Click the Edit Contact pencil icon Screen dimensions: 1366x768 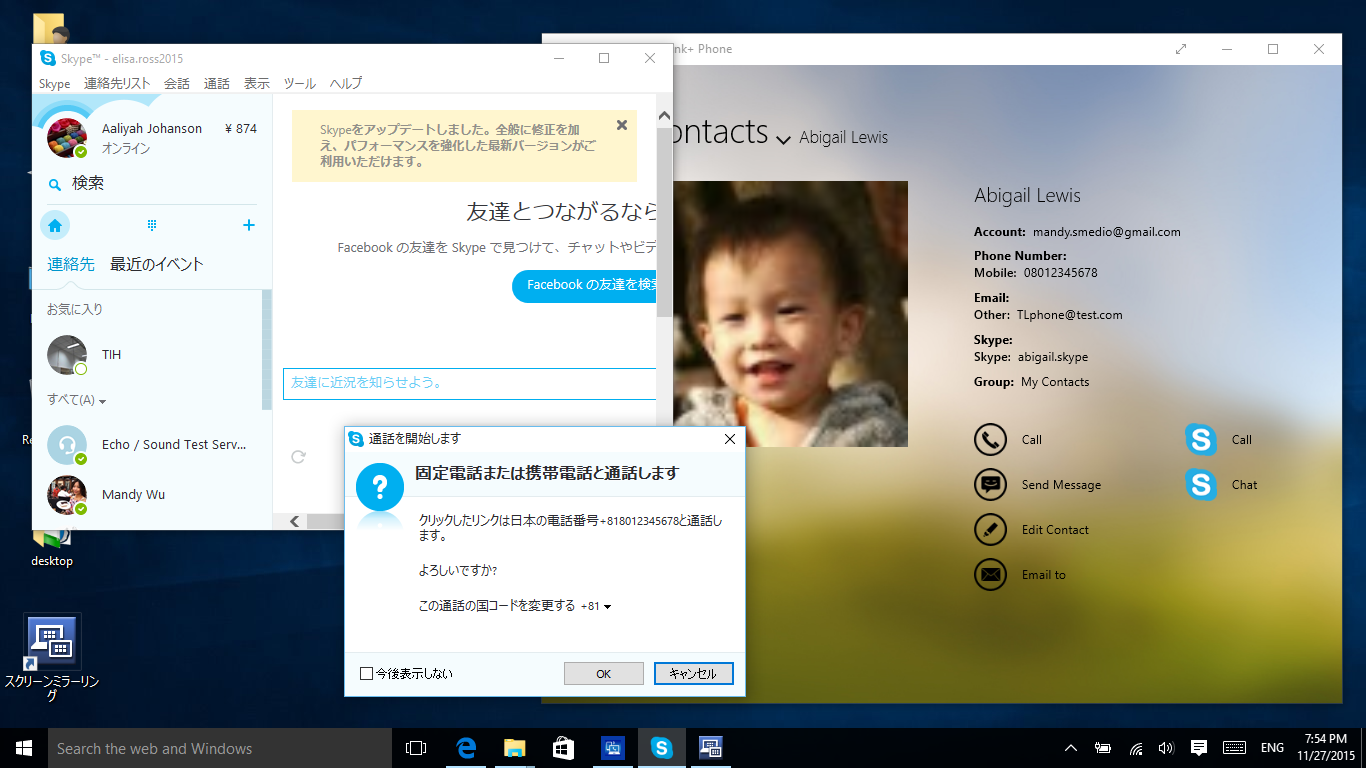pos(990,530)
